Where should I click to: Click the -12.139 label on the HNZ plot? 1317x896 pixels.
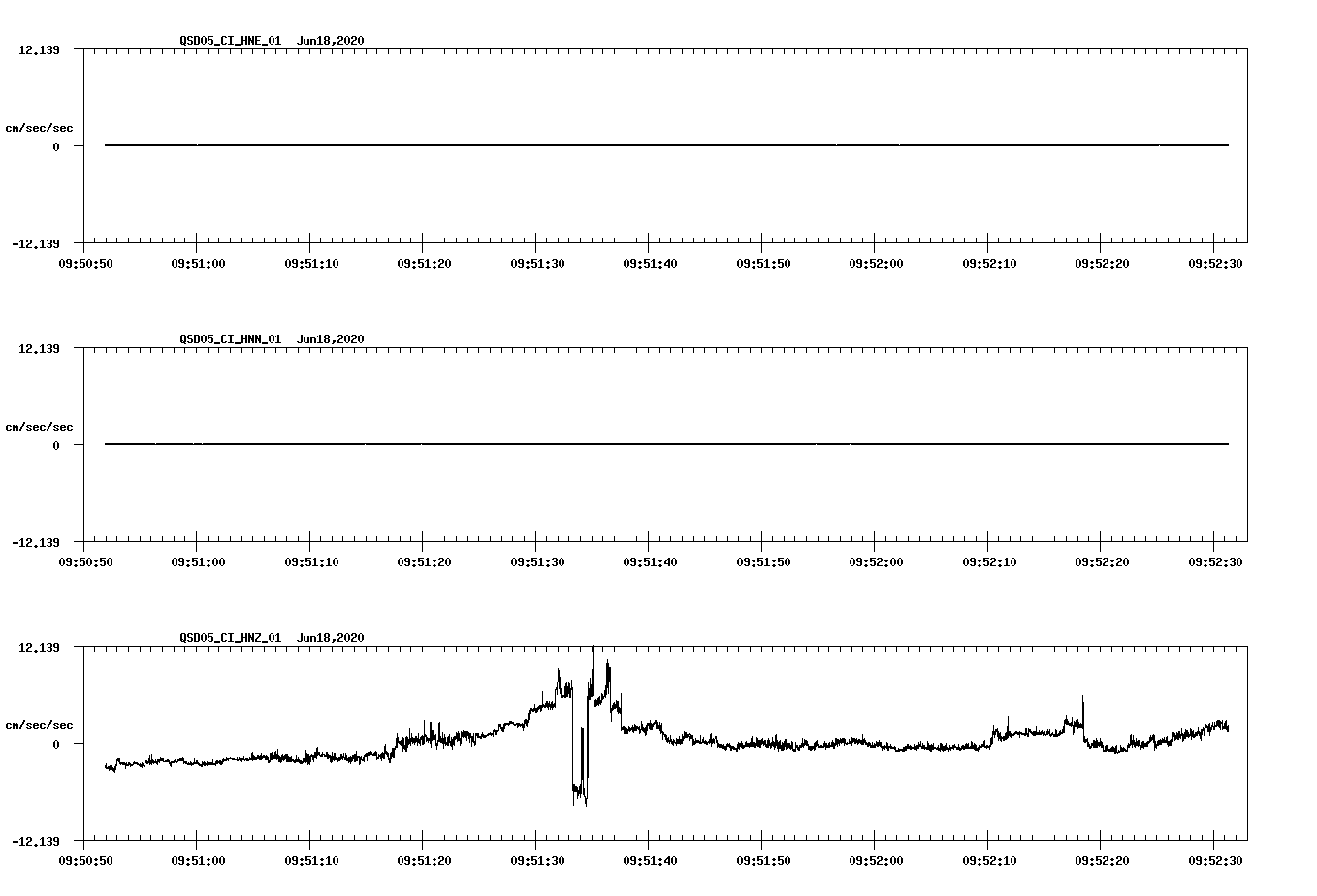(36, 841)
